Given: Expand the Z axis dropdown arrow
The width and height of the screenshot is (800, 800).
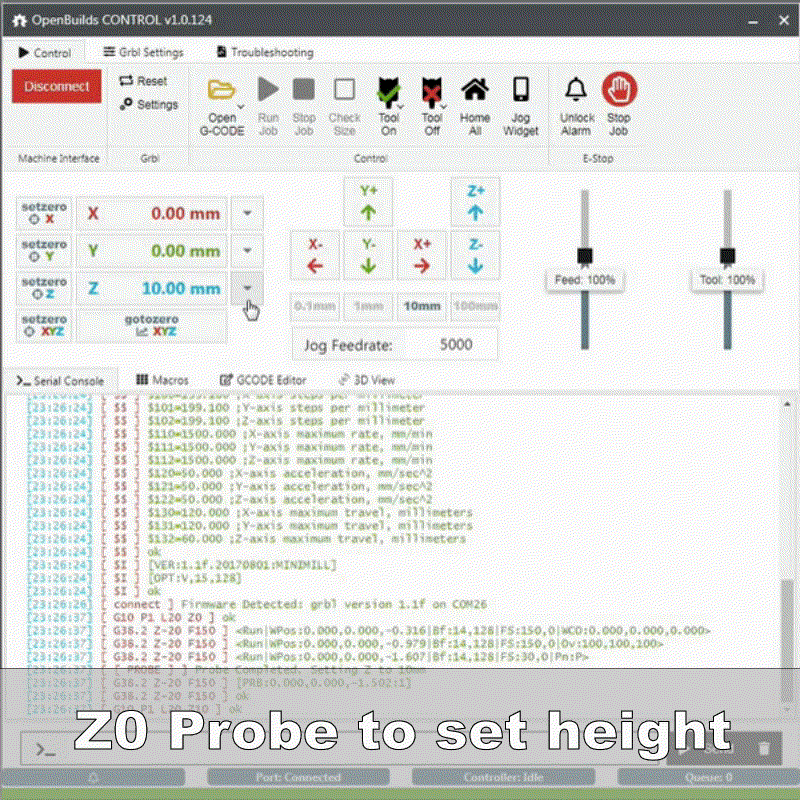Looking at the screenshot, I should click(x=247, y=288).
